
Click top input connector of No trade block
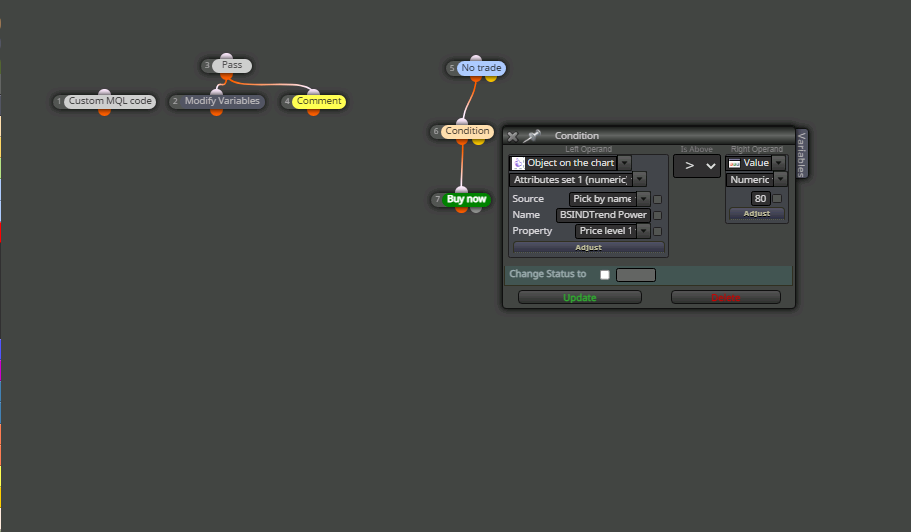pyautogui.click(x=476, y=59)
